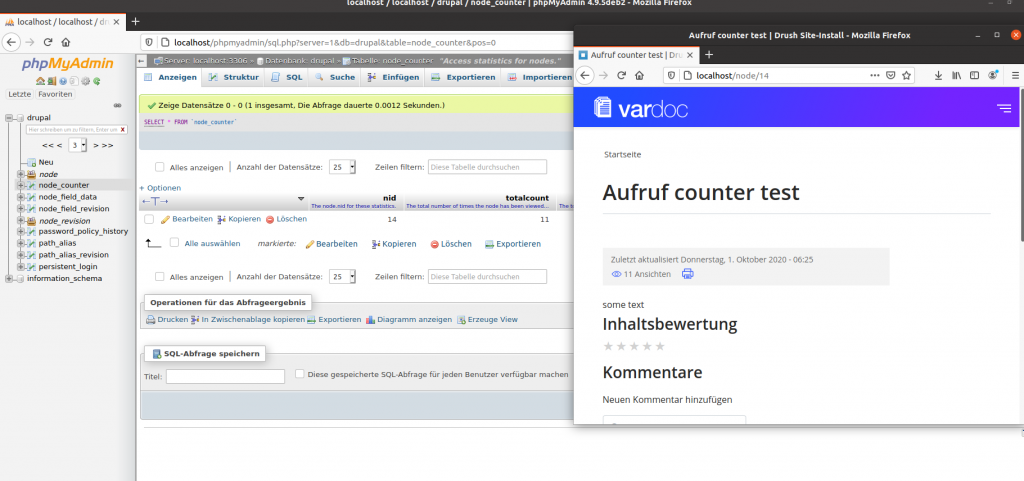Rate the content with the fifth star
The width and height of the screenshot is (1024, 481).
point(659,346)
